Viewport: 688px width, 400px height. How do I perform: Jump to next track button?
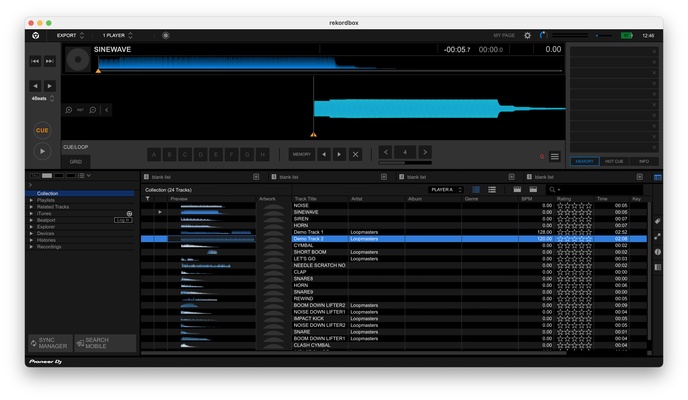pyautogui.click(x=50, y=61)
